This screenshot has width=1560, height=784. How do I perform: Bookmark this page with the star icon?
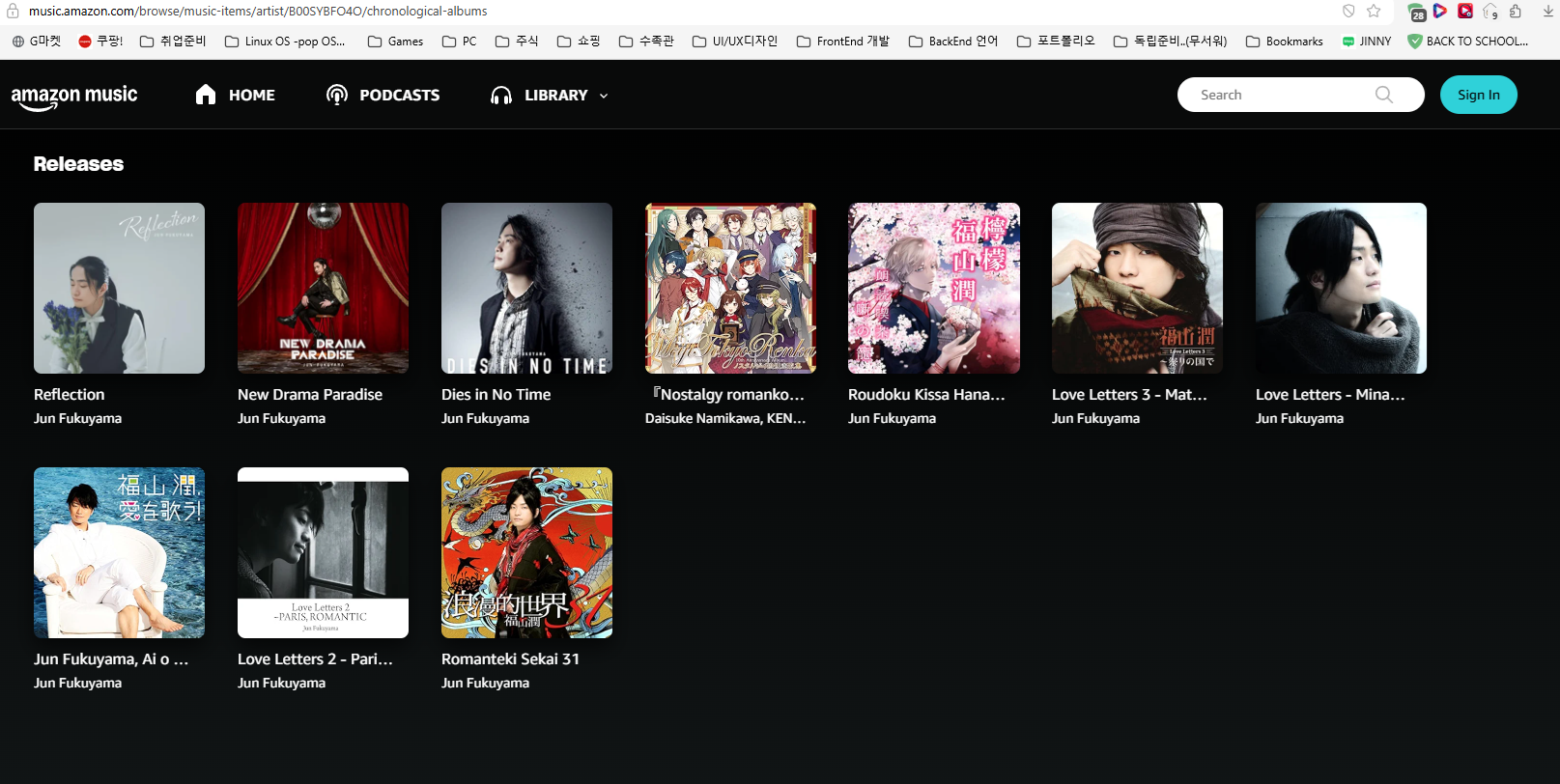tap(1374, 12)
